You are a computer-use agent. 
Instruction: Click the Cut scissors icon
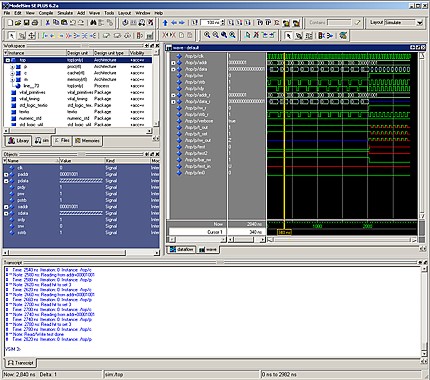tap(48, 23)
